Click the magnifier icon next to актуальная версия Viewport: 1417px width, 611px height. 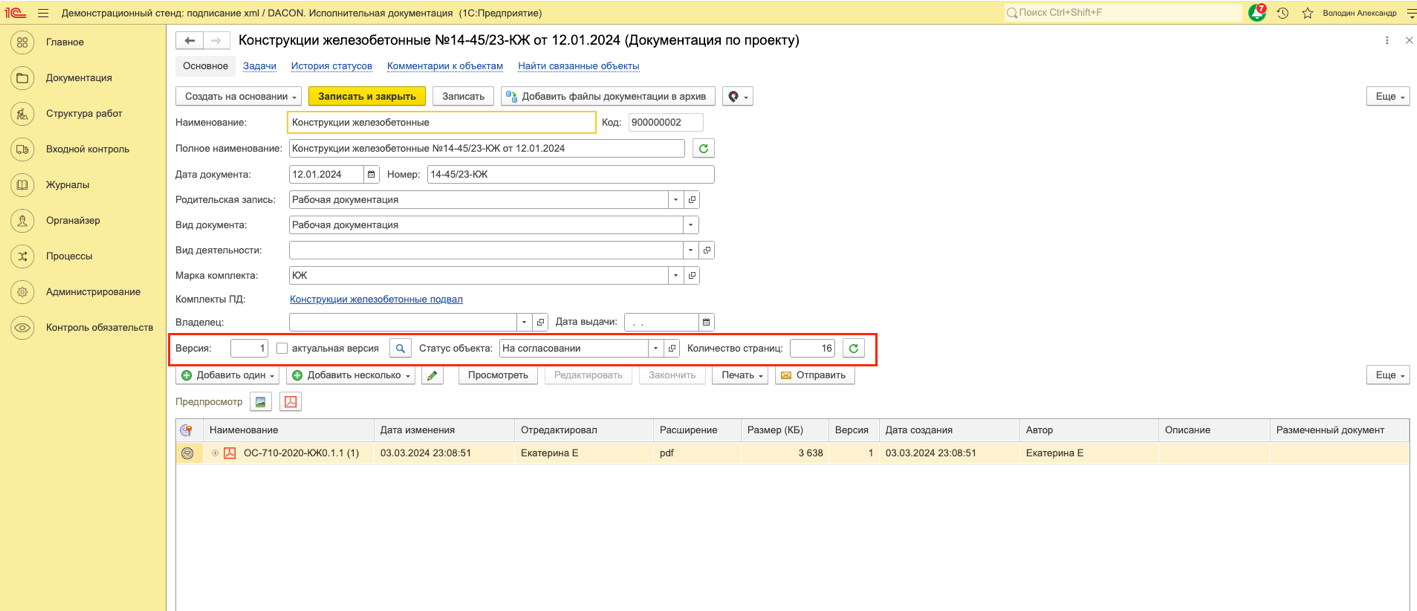pyautogui.click(x=400, y=348)
